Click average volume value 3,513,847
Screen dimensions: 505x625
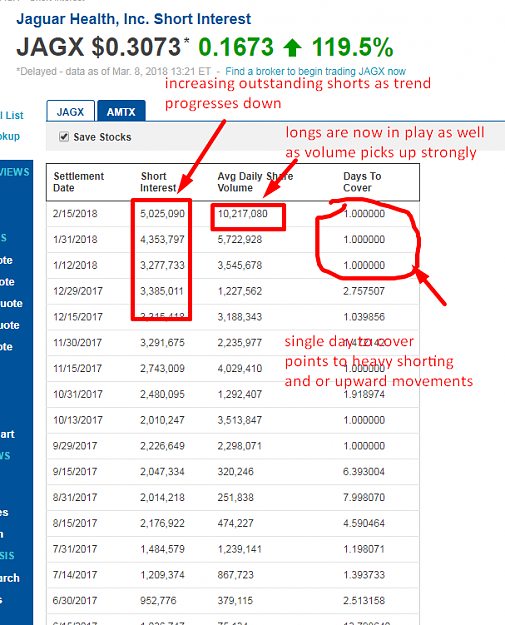click(240, 420)
